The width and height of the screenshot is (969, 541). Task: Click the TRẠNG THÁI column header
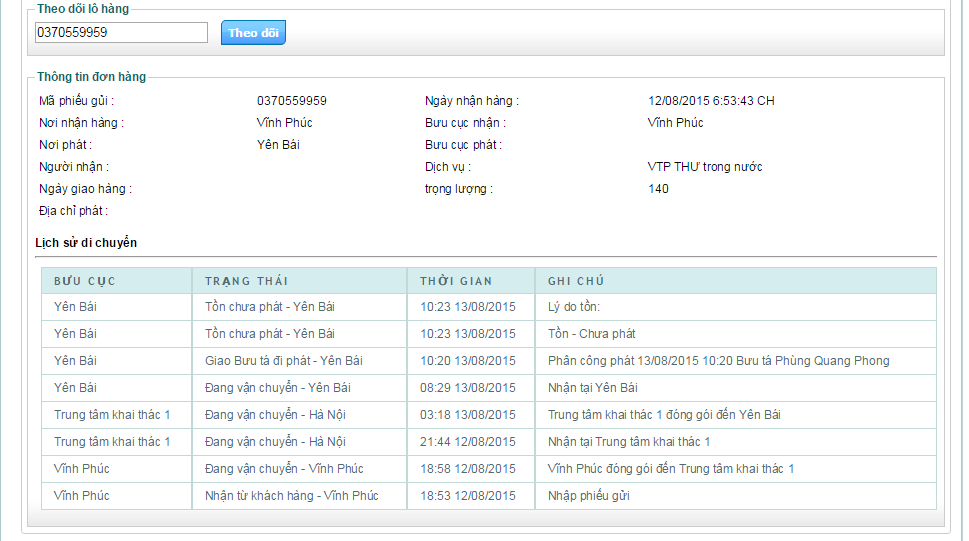tap(246, 281)
